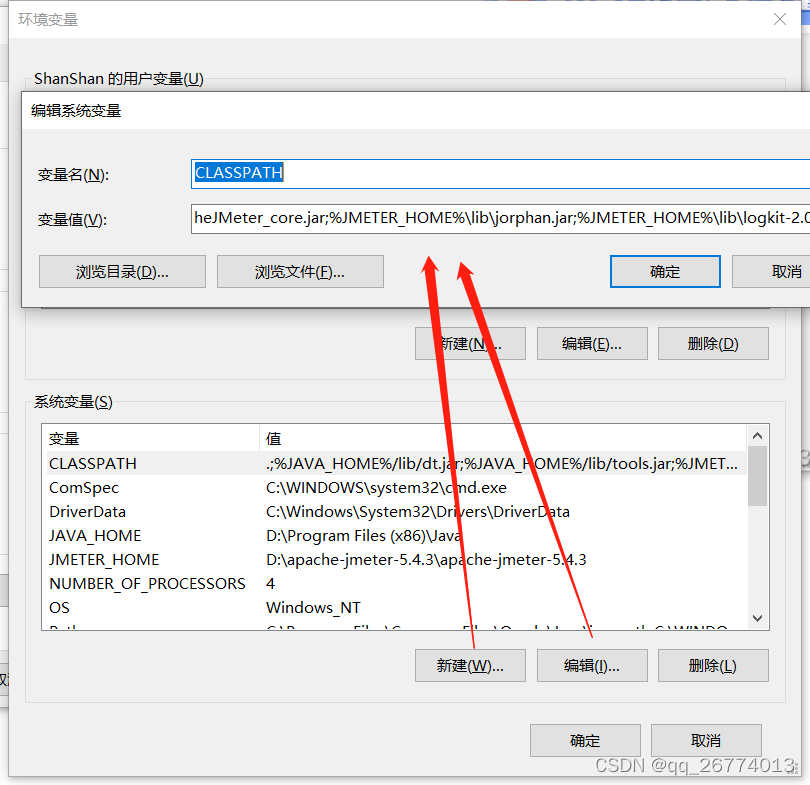Image resolution: width=810 pixels, height=785 pixels.
Task: Click 编辑(E)... for user variables
Action: (x=592, y=343)
